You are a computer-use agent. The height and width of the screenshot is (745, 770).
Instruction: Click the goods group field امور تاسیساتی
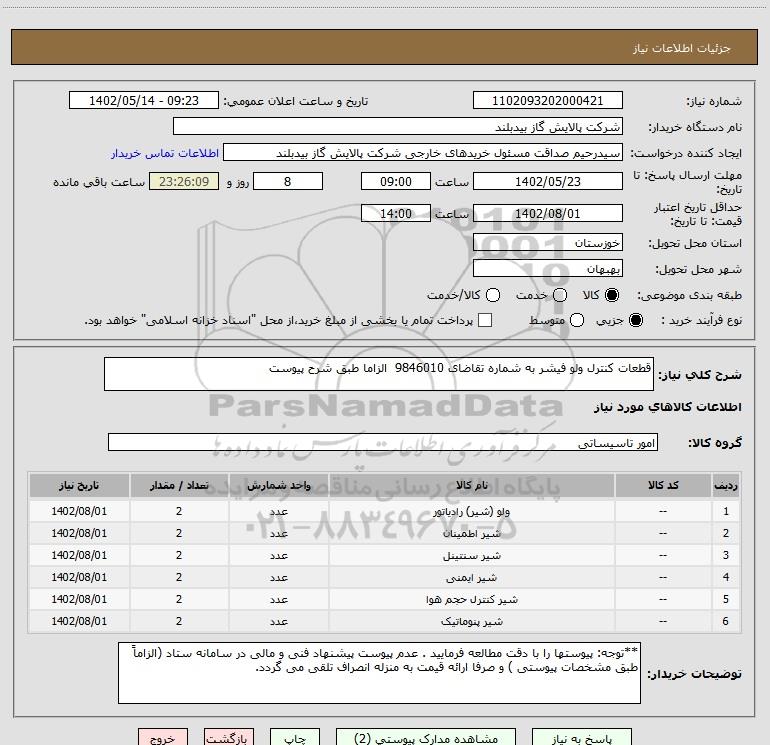click(383, 442)
